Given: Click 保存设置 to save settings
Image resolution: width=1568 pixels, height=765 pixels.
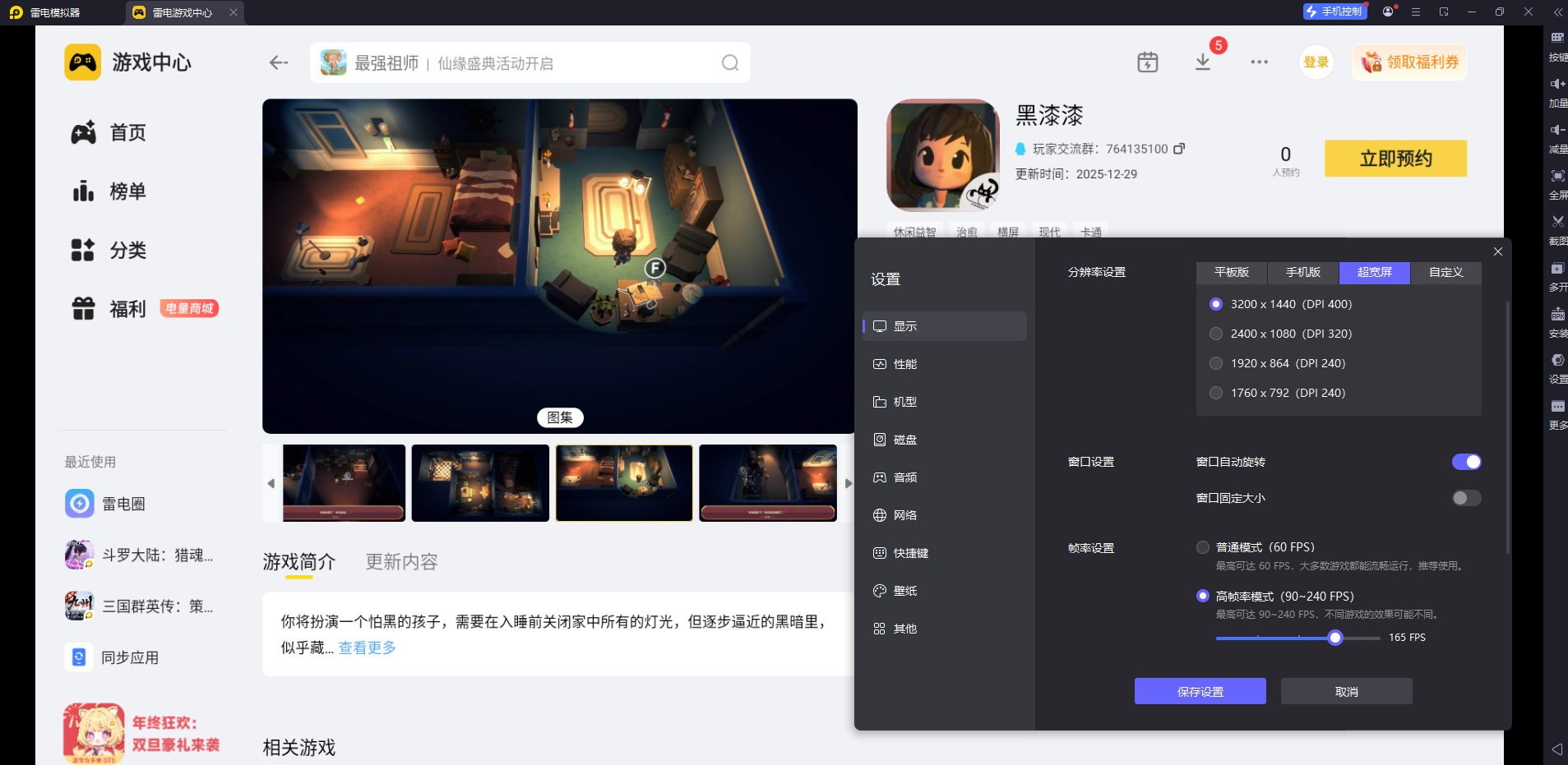Looking at the screenshot, I should point(1200,691).
